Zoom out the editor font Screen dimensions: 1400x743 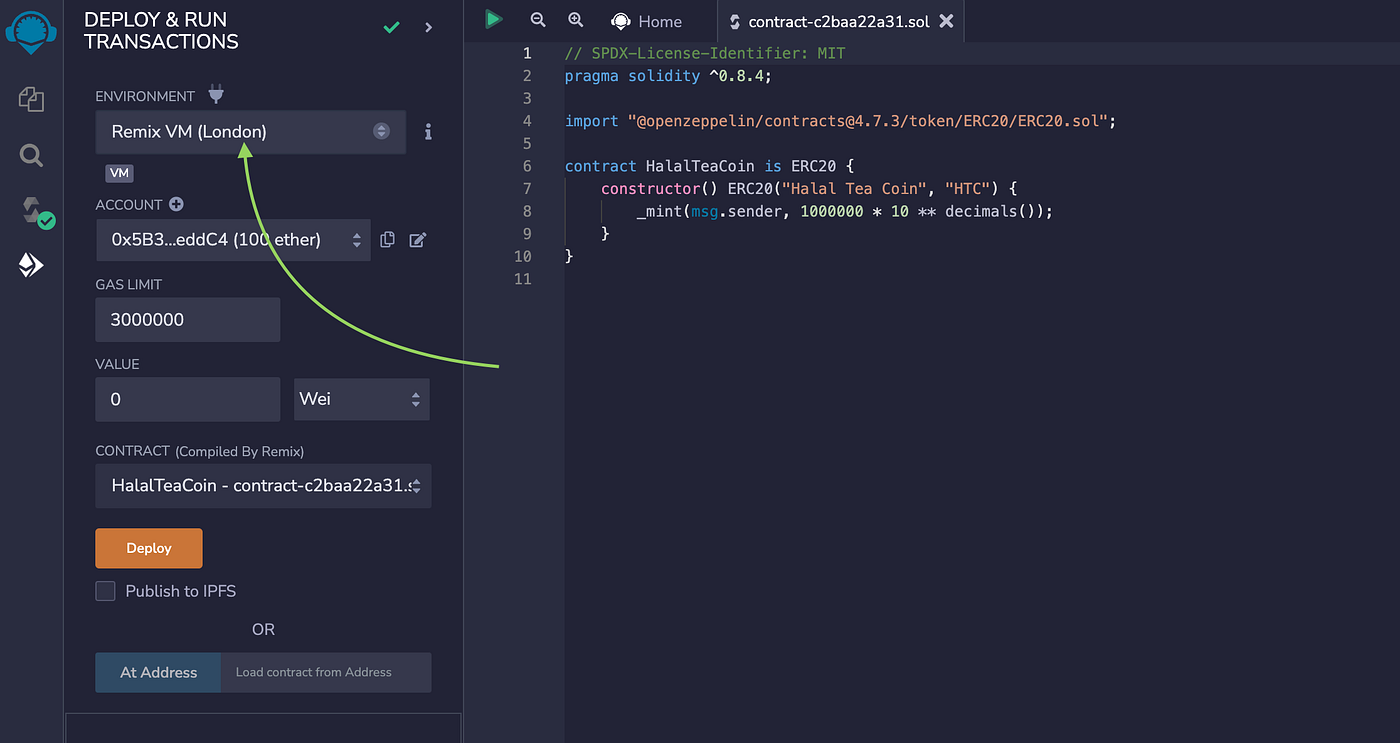[538, 20]
